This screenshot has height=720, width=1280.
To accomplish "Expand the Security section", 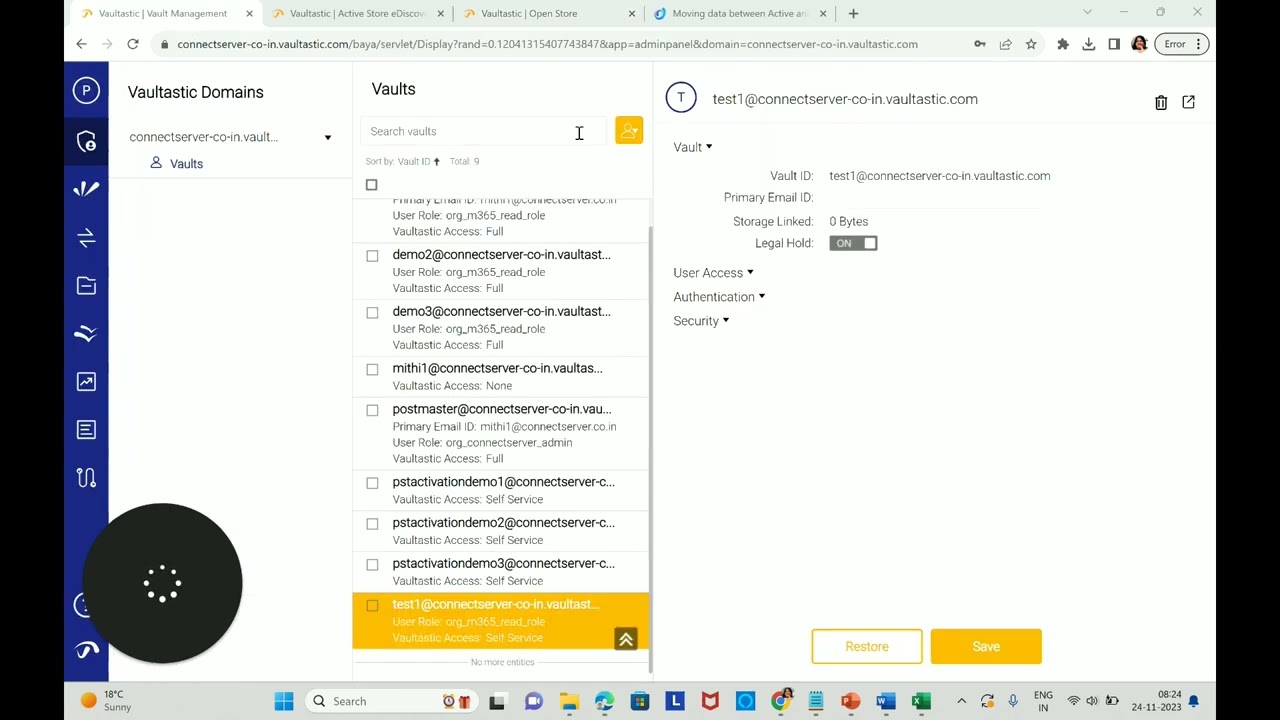I will click(x=701, y=321).
